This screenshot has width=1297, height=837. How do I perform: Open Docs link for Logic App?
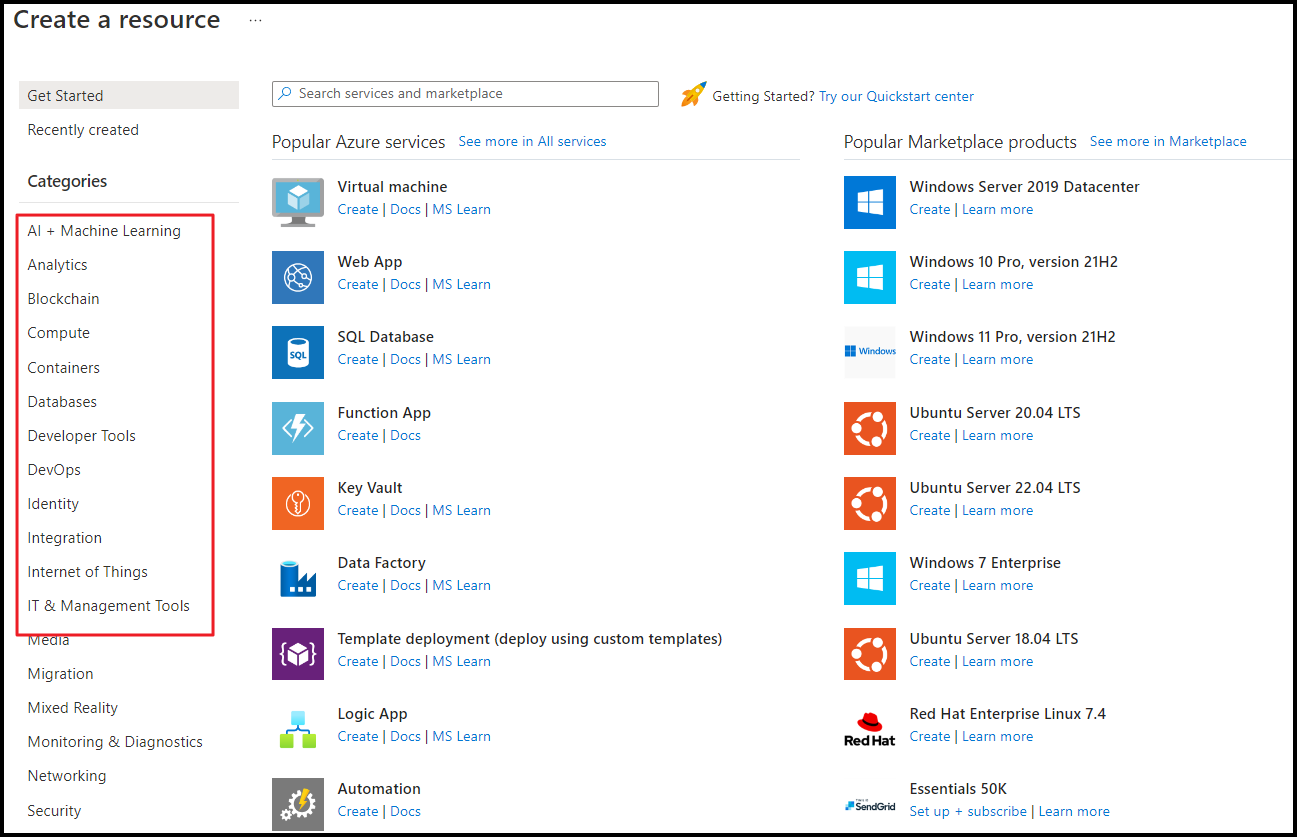point(405,736)
